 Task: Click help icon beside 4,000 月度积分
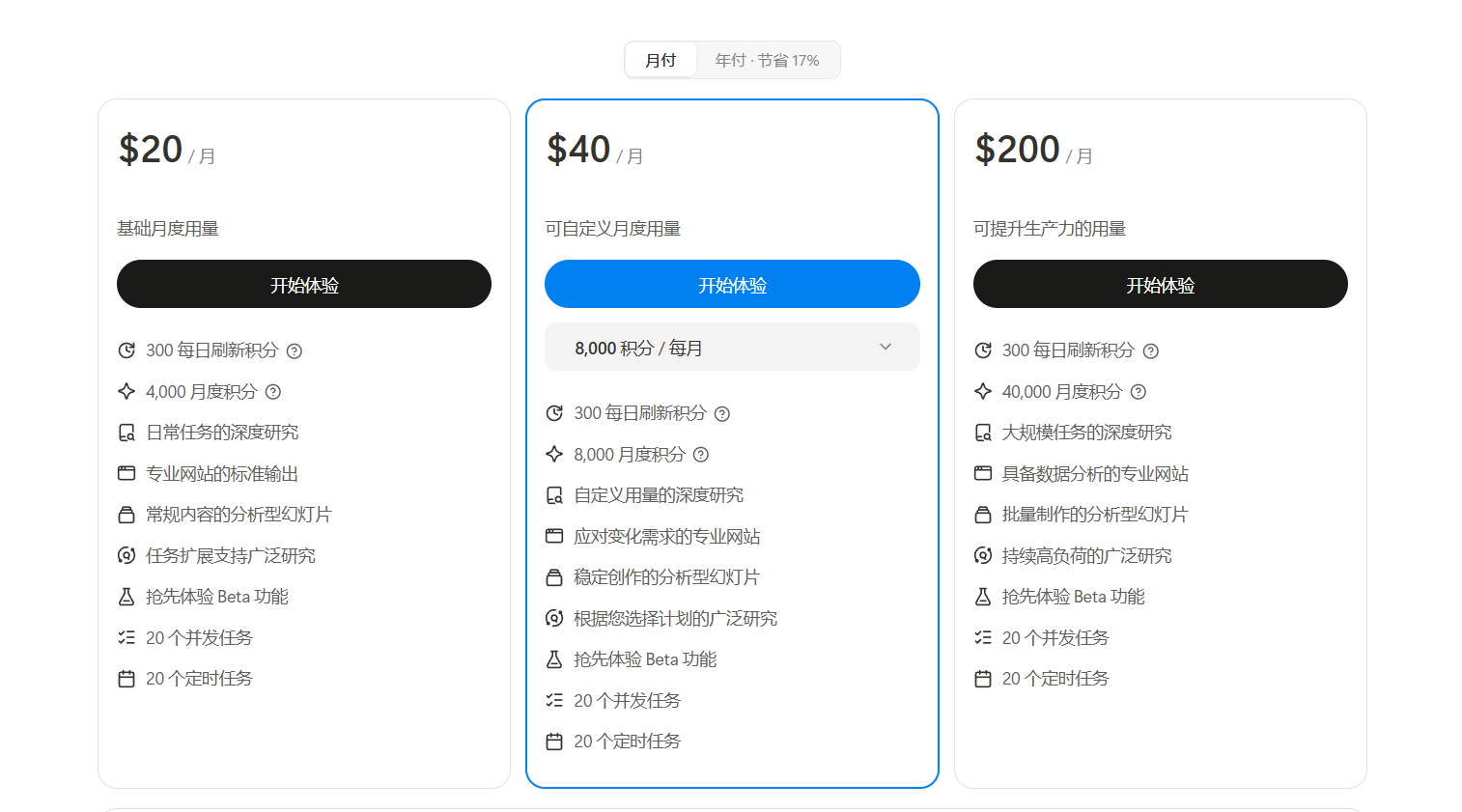[x=273, y=392]
